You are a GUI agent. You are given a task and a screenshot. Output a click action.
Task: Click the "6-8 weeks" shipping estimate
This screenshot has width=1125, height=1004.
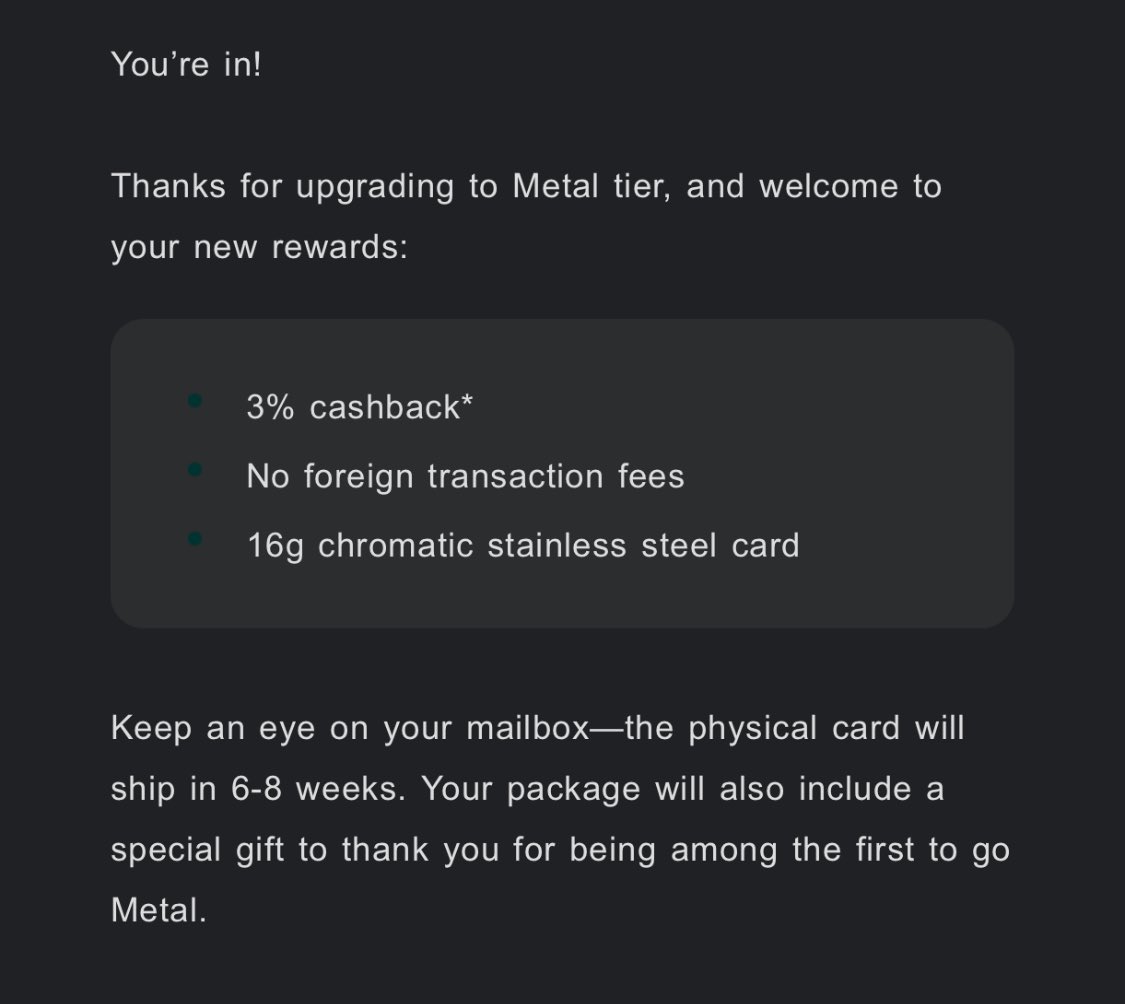pos(318,789)
